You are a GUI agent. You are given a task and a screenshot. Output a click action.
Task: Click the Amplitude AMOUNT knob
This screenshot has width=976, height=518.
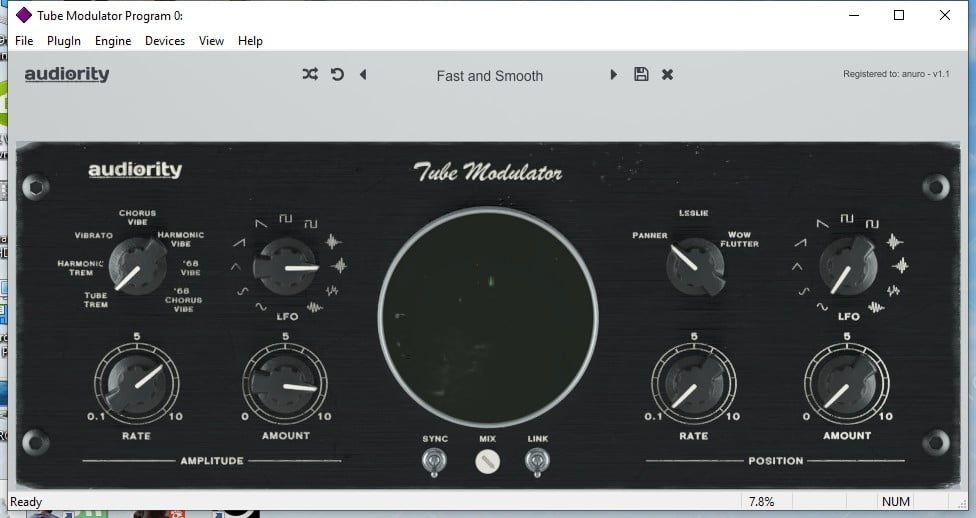pyautogui.click(x=285, y=382)
